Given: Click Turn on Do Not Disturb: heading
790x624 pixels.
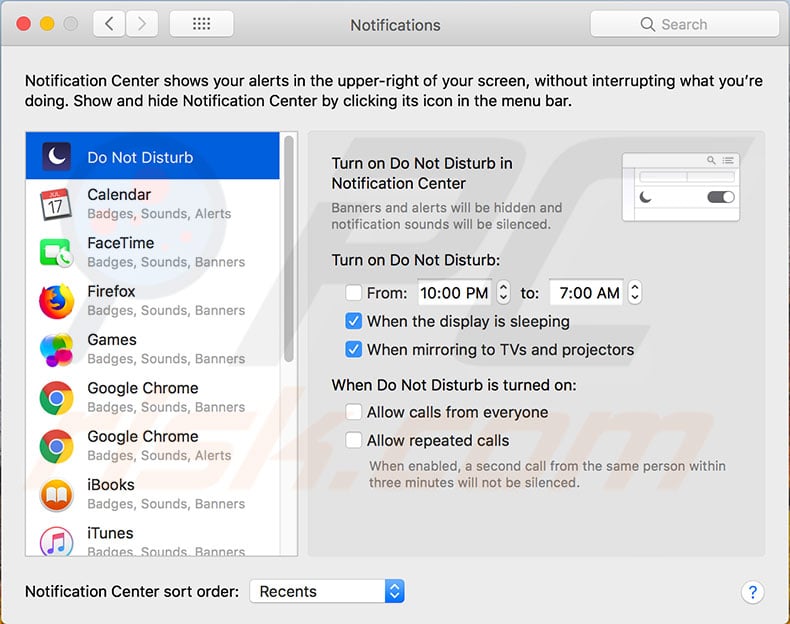Looking at the screenshot, I should pyautogui.click(x=416, y=260).
